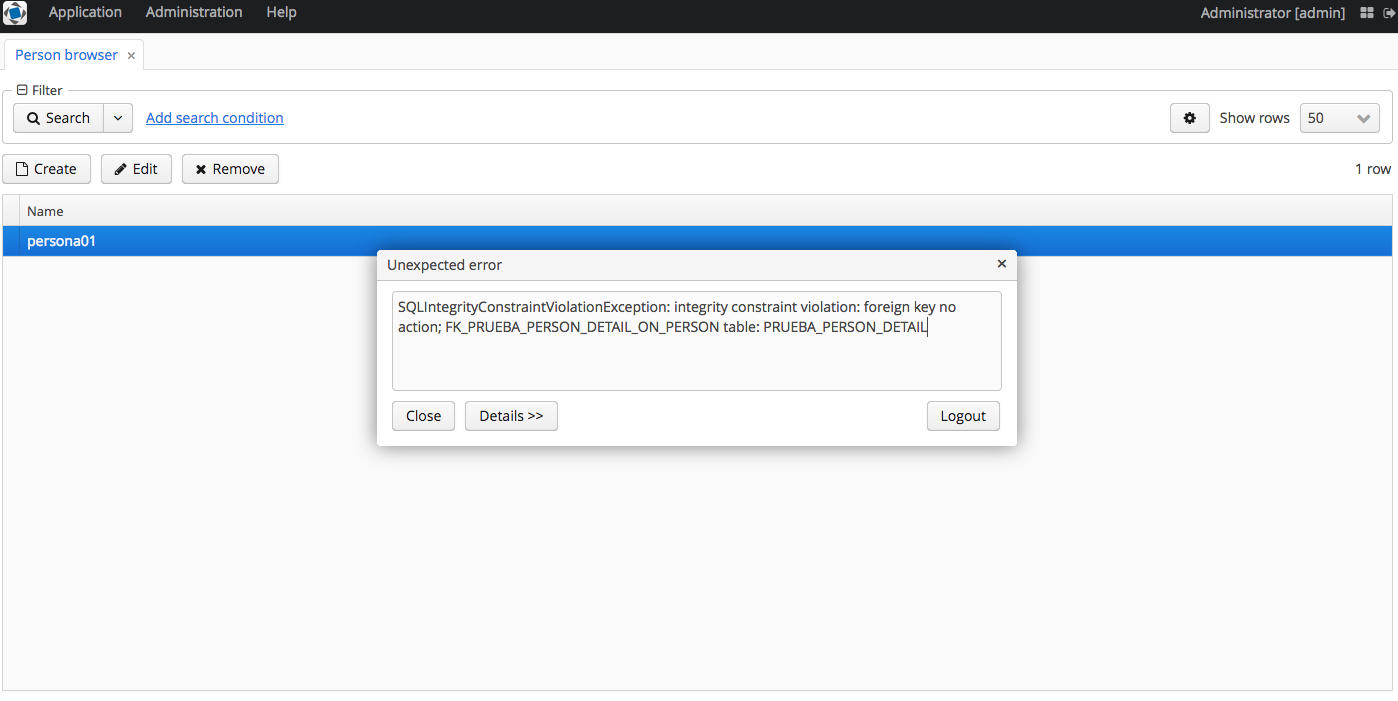The width and height of the screenshot is (1398, 701).
Task: Close the Person browser tab with x
Action: pos(131,56)
